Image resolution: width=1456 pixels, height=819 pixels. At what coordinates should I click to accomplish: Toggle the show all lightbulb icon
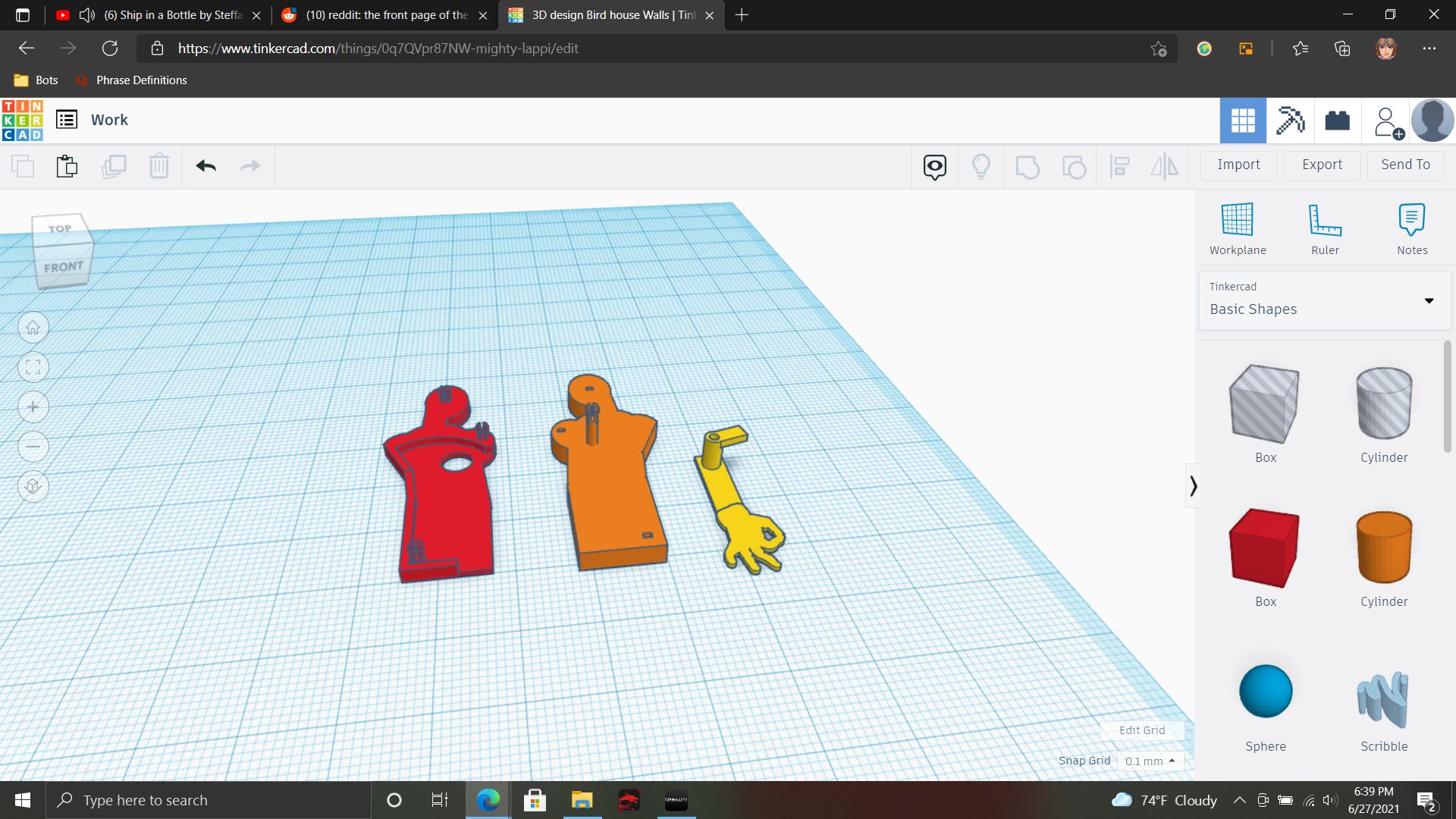click(981, 166)
